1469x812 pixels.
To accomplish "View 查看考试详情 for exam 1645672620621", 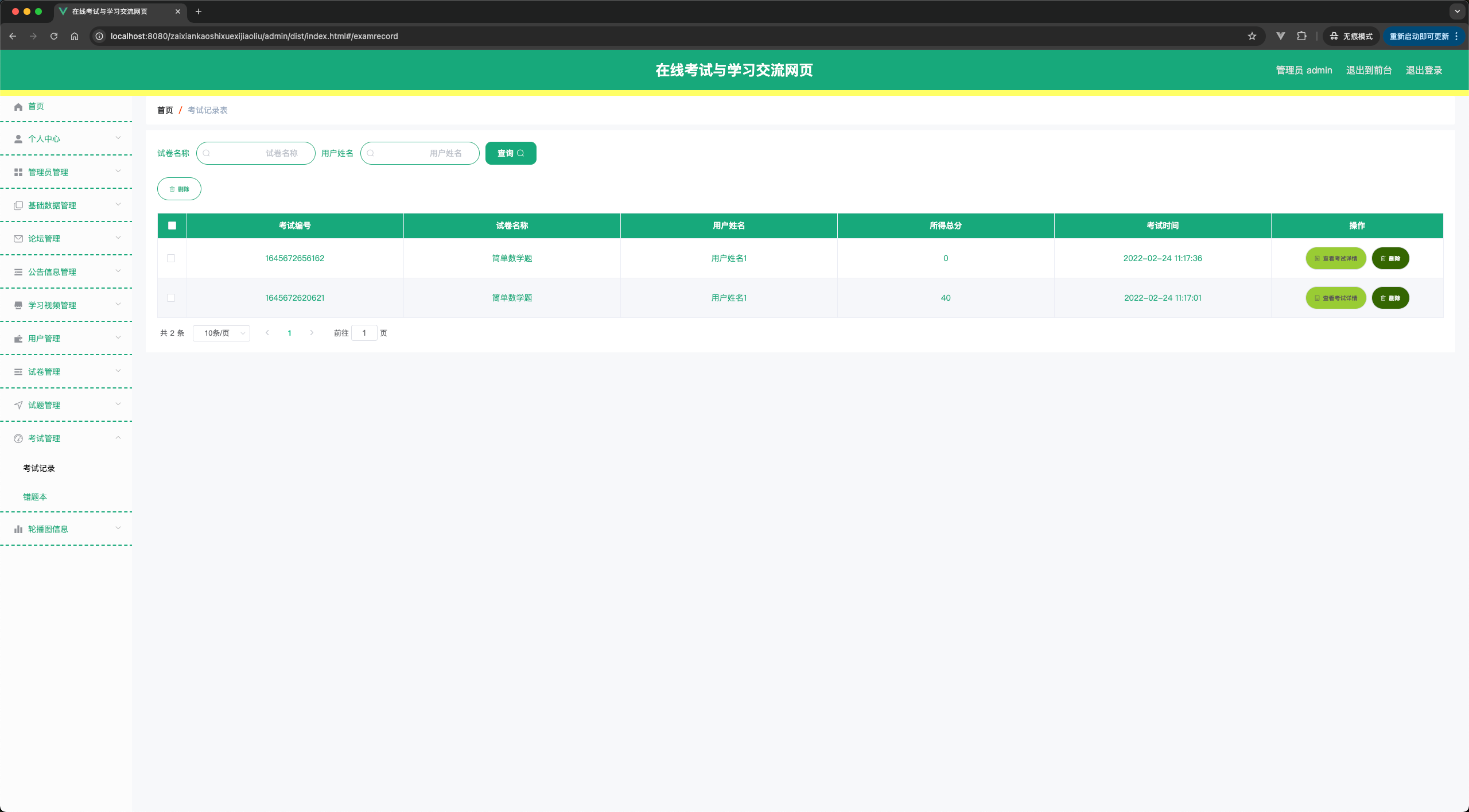I will (x=1336, y=298).
